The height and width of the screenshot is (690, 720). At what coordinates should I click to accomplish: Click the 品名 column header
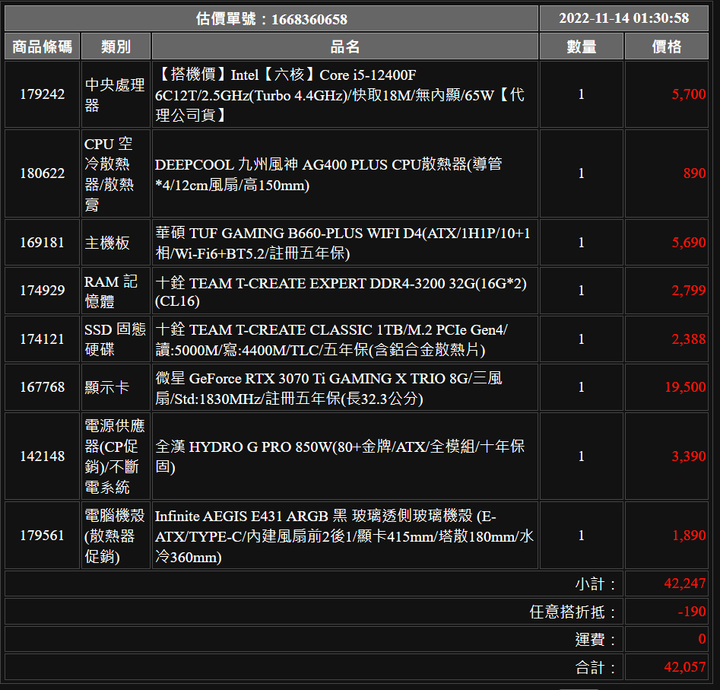[345, 46]
